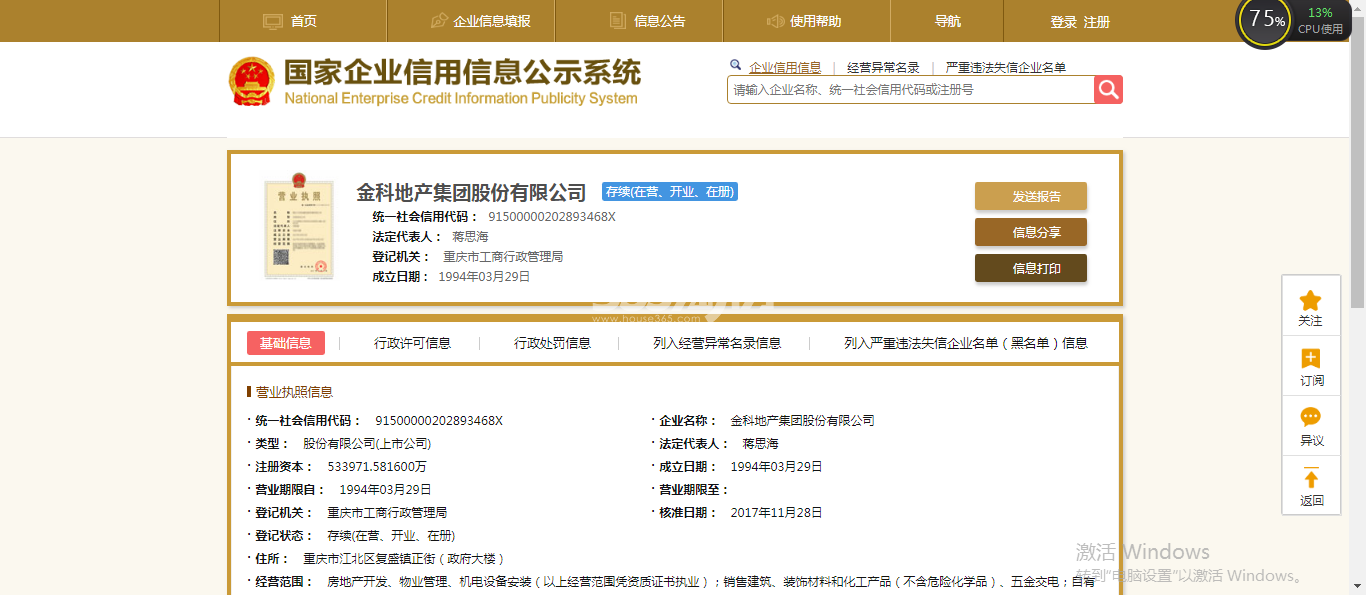Click the 注册 link
The width and height of the screenshot is (1366, 595).
click(1097, 22)
